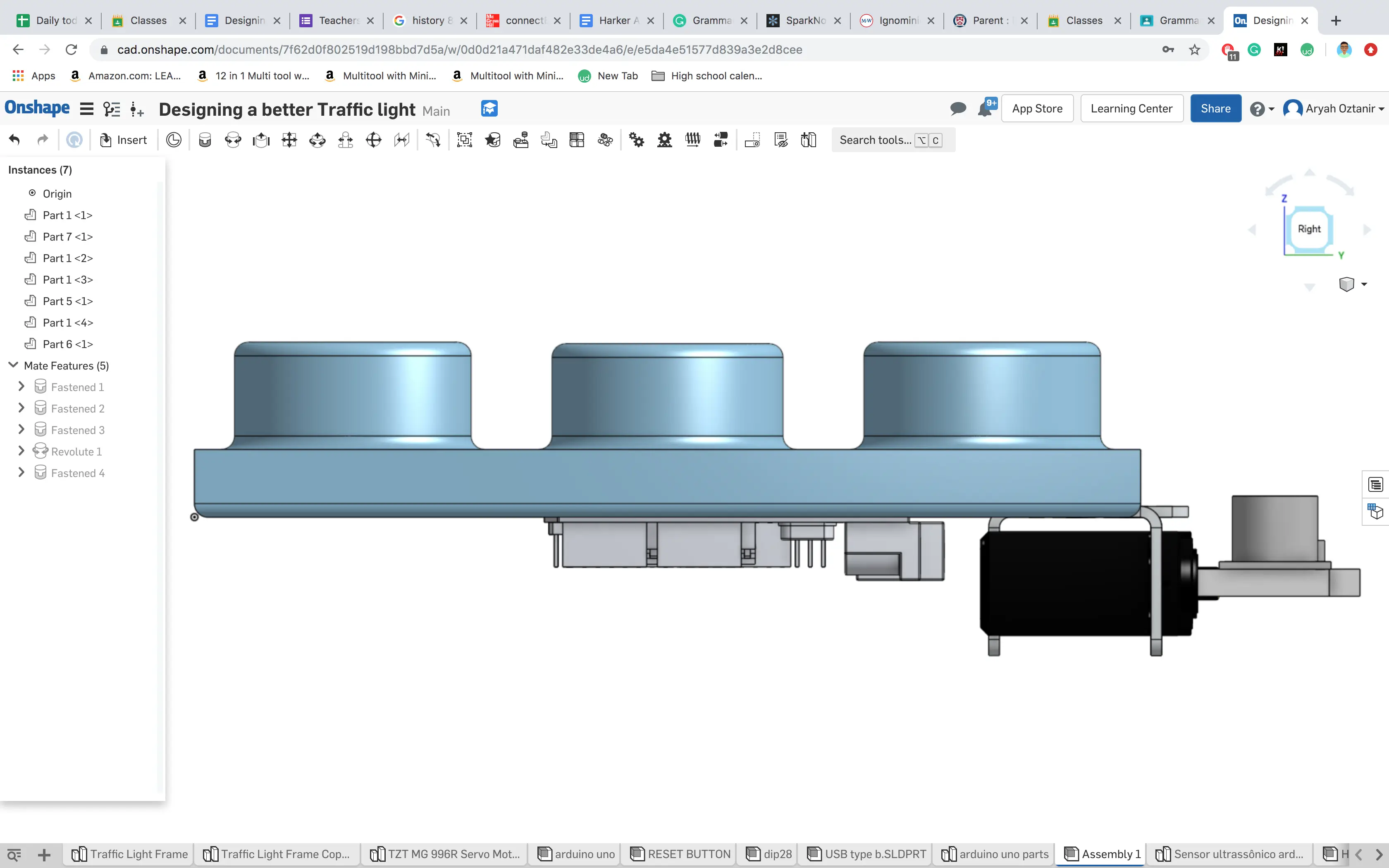The height and width of the screenshot is (868, 1389).
Task: Click the Group tool icon
Action: pyautogui.click(x=464, y=140)
